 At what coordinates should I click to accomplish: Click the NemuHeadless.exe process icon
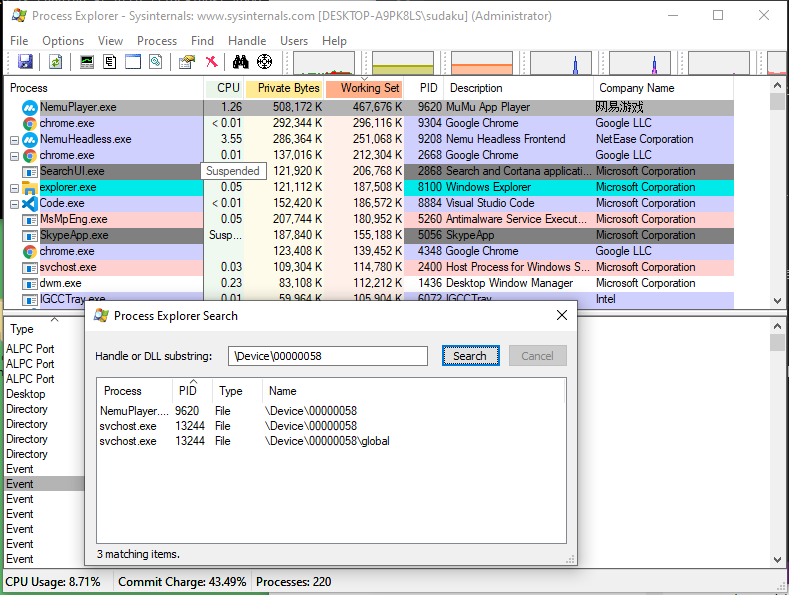pyautogui.click(x=30, y=139)
